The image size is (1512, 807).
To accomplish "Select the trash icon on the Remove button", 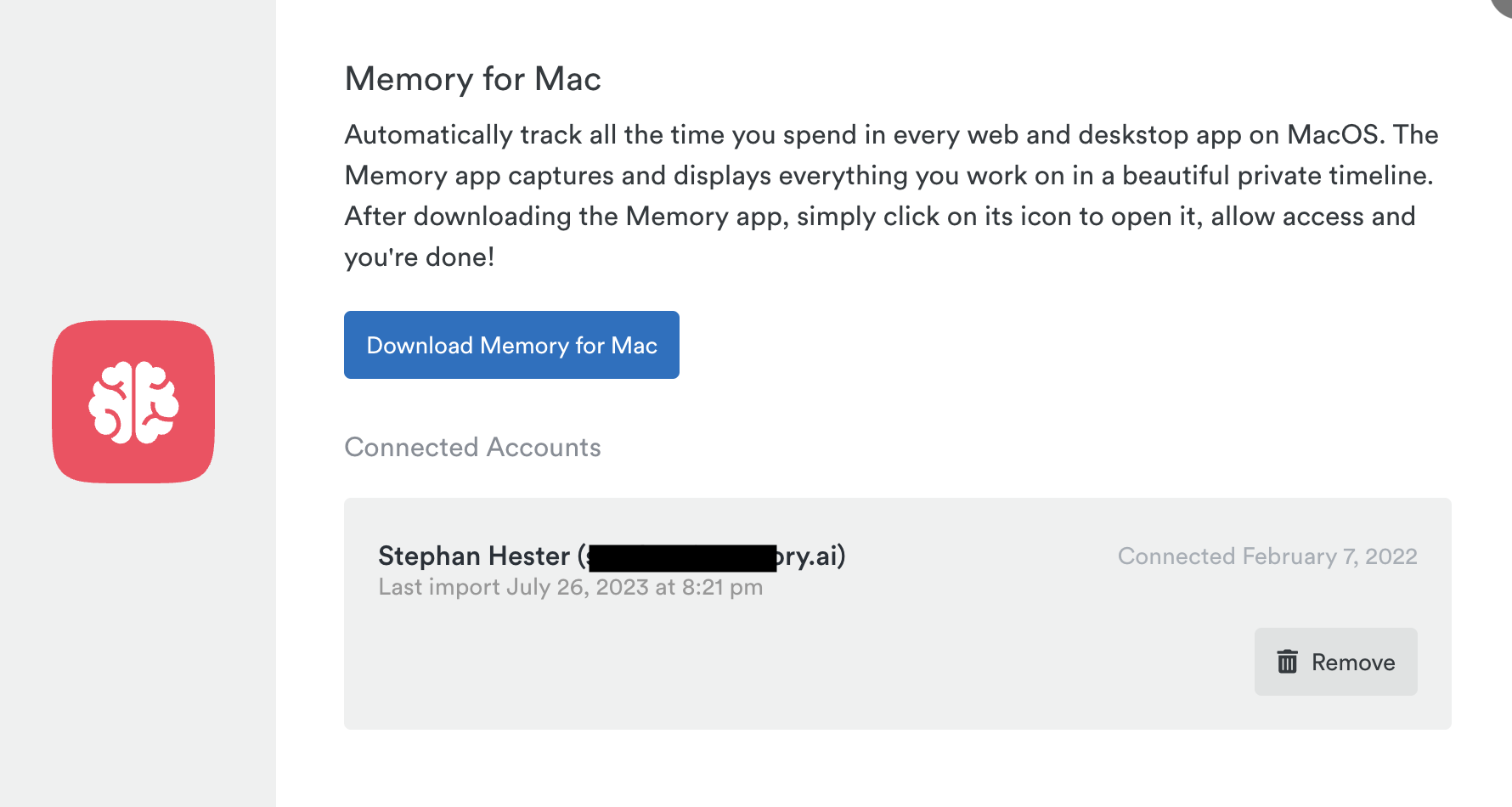I will coord(1287,662).
